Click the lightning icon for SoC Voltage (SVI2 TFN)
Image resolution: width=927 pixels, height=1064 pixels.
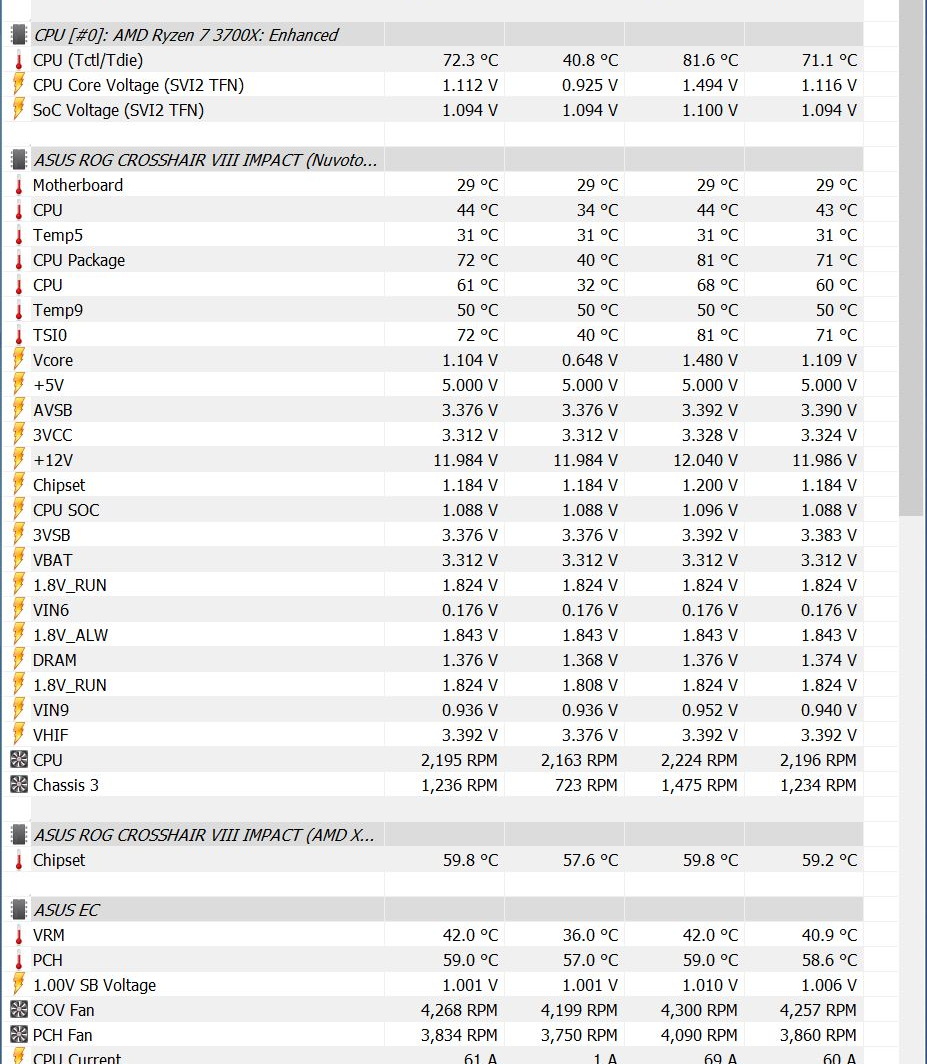[x=19, y=110]
